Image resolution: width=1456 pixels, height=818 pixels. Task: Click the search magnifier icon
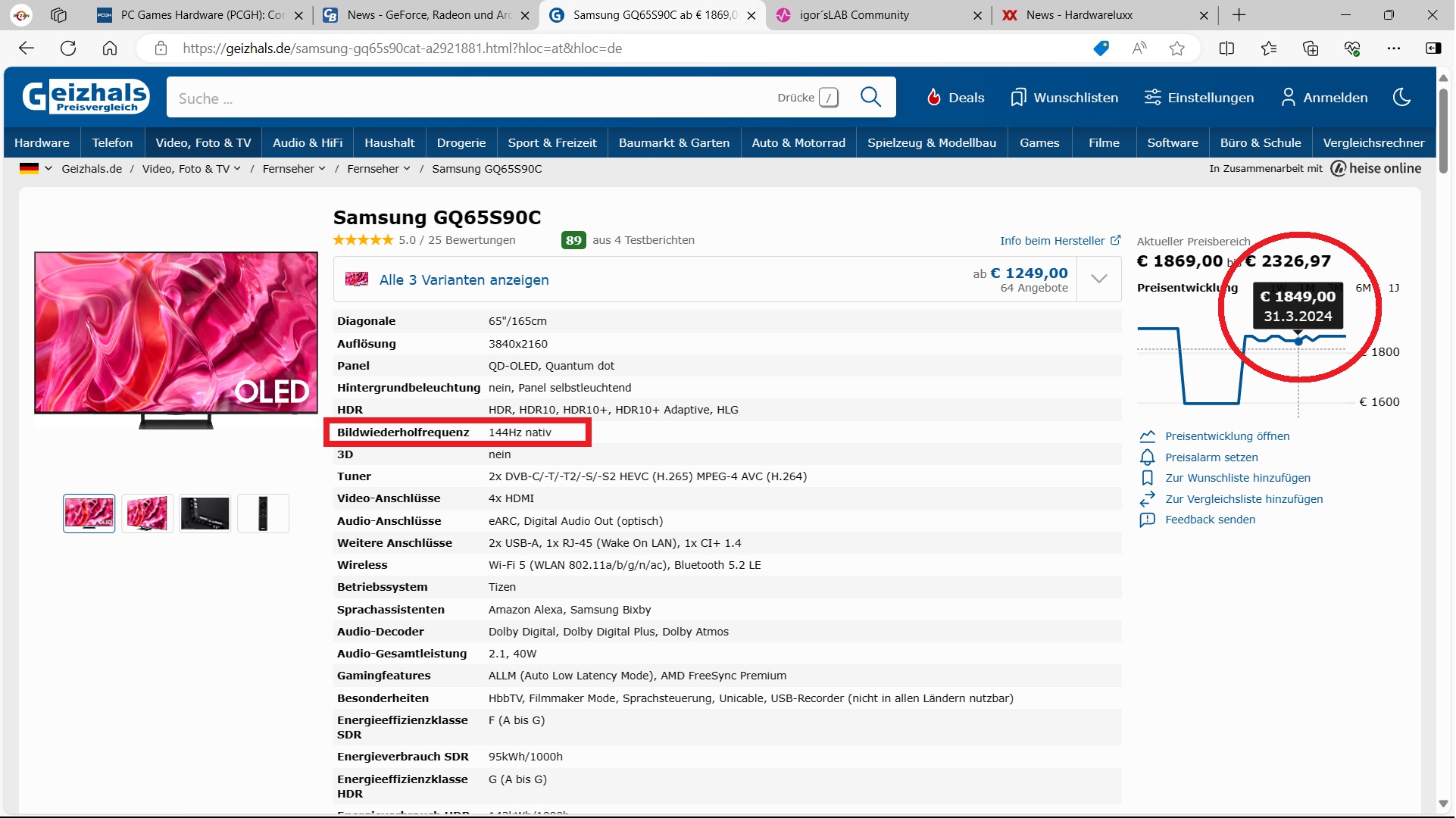coord(870,97)
